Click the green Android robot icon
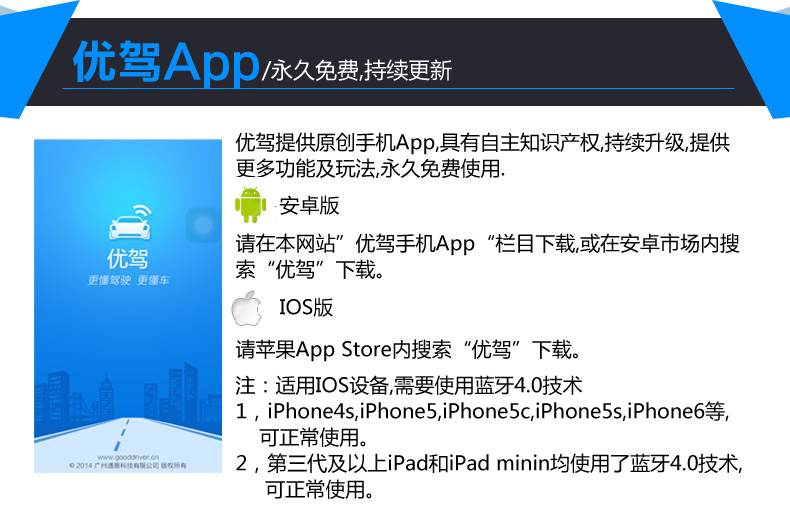Viewport: 790px width, 511px height. (250, 205)
